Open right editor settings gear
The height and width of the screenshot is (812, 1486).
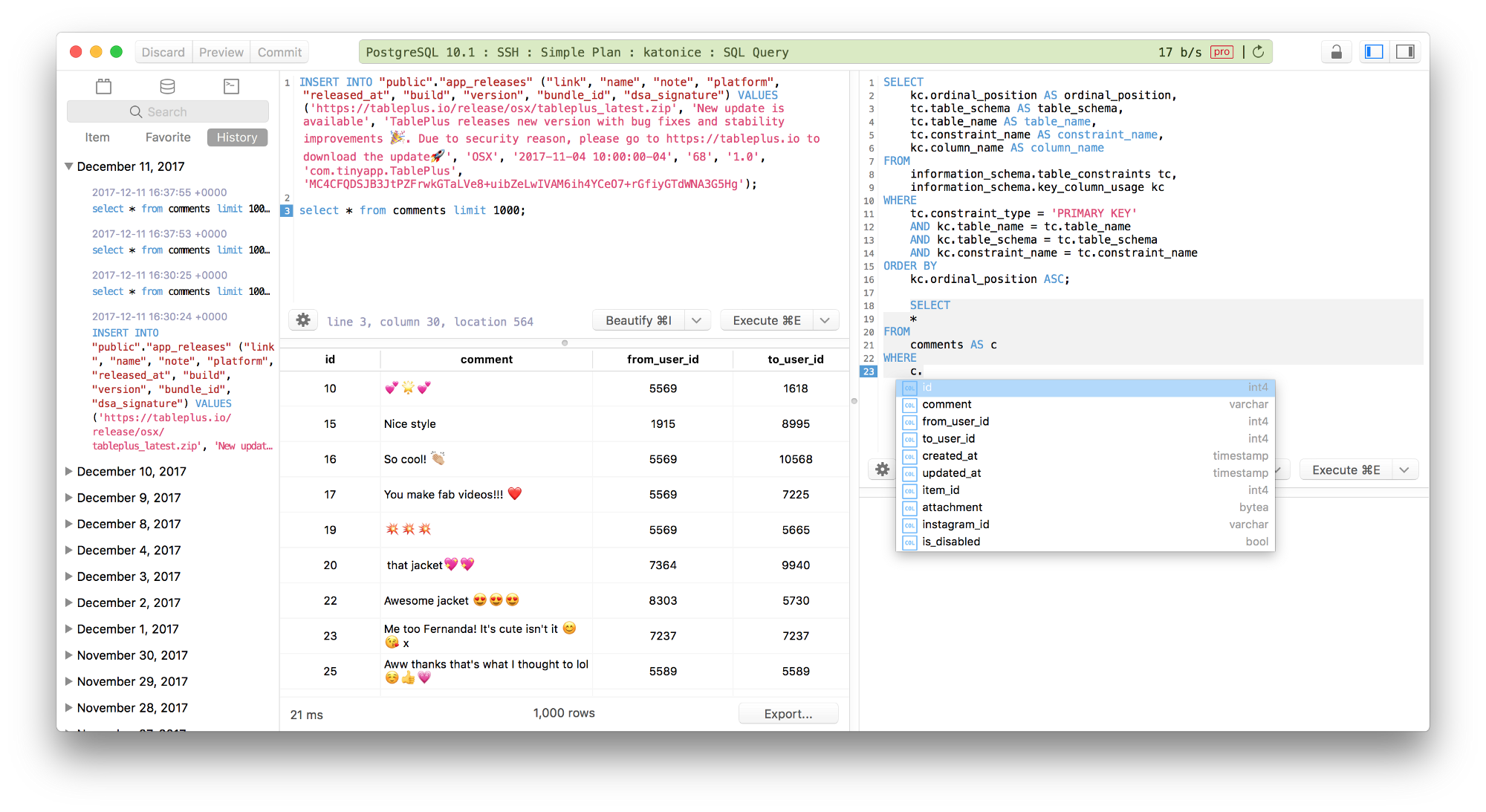882,470
